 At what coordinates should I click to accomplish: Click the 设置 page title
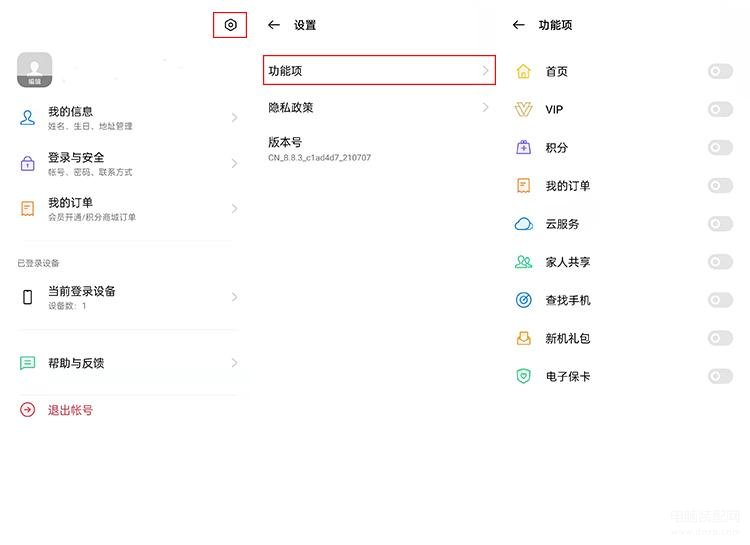[305, 25]
